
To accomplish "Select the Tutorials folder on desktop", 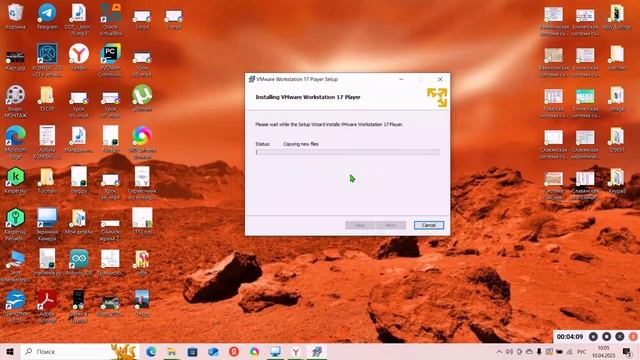I will 47,180.
